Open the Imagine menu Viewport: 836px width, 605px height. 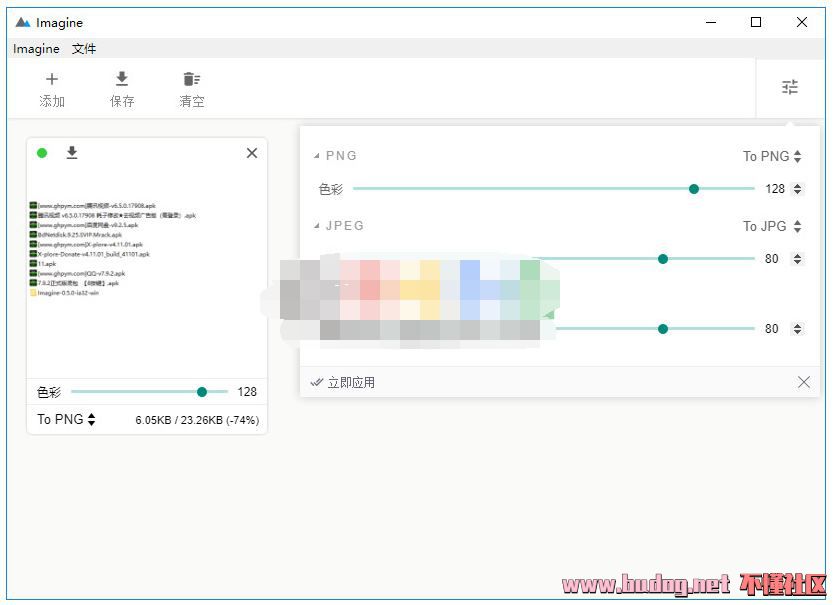tap(36, 49)
